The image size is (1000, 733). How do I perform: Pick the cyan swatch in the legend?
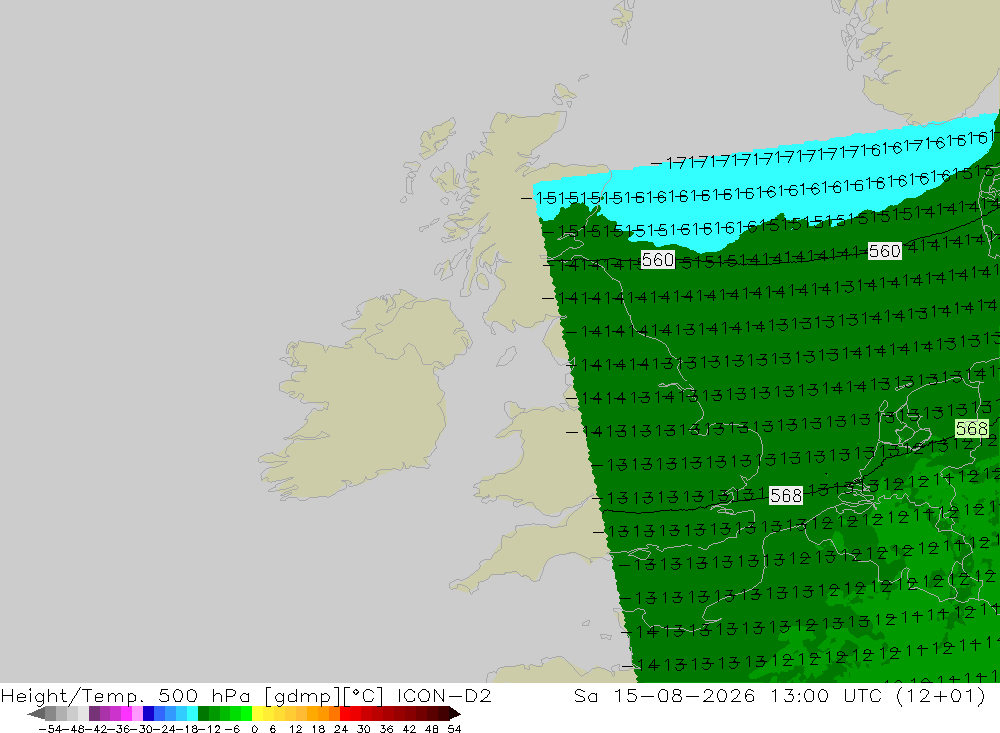(x=192, y=713)
